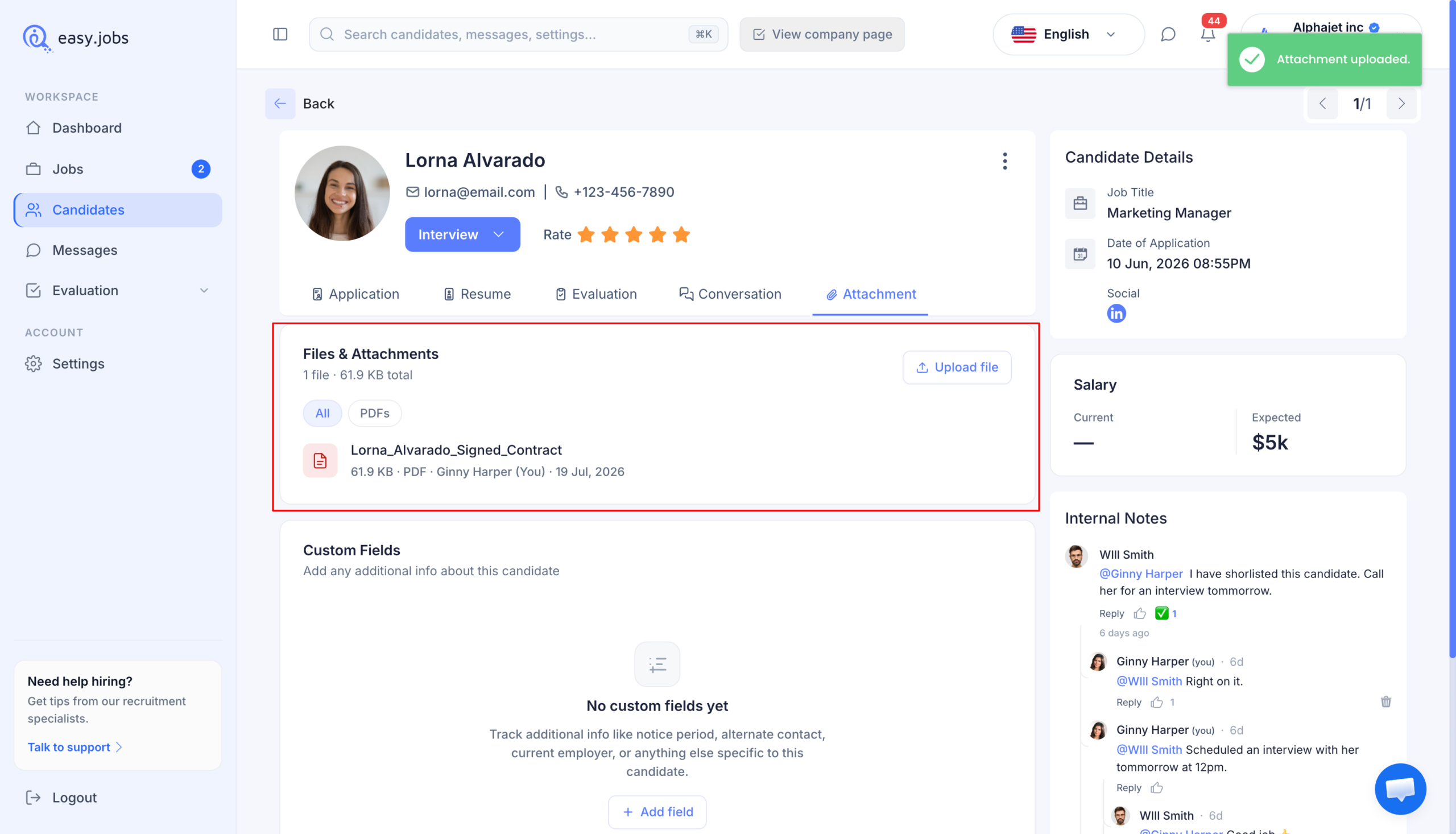This screenshot has width=1456, height=834.
Task: Click the phone number +123-456-7890
Action: (623, 192)
